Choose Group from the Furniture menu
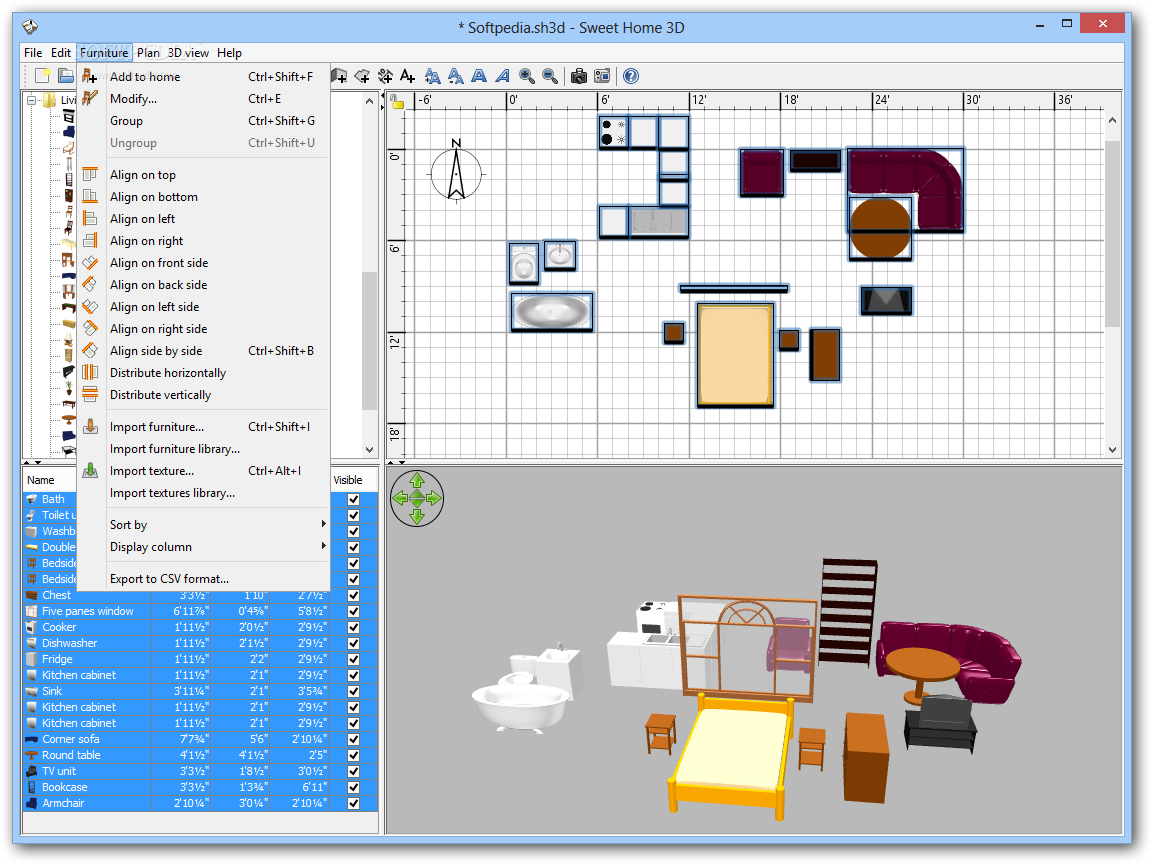Image resolution: width=1152 pixels, height=864 pixels. coord(204,120)
